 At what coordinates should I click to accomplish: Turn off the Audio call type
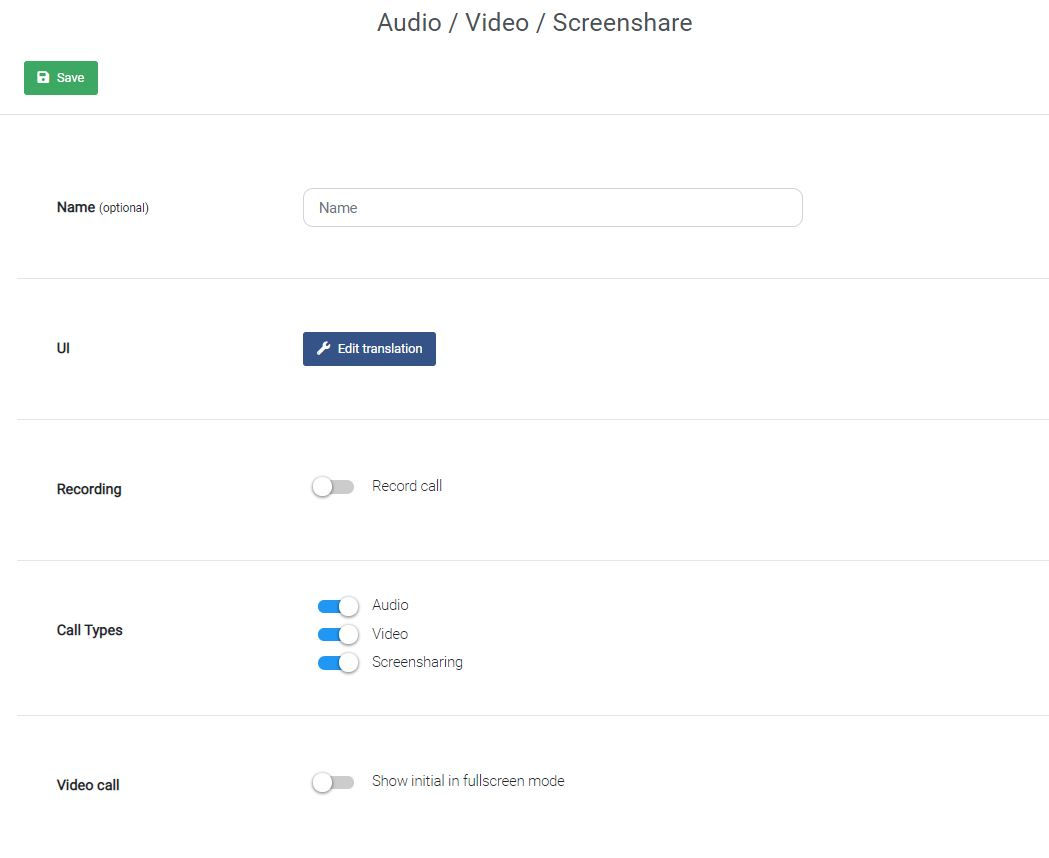338,606
